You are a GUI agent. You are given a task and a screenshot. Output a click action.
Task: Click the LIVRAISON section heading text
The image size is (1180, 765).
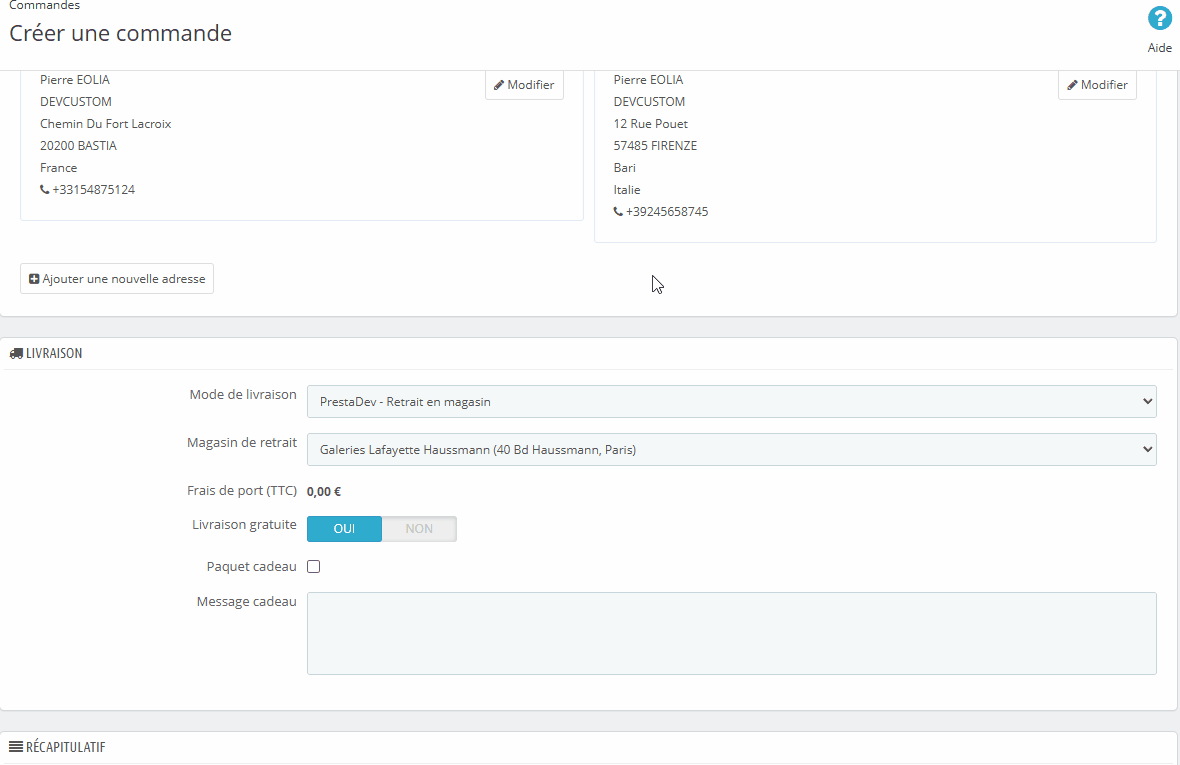point(54,354)
